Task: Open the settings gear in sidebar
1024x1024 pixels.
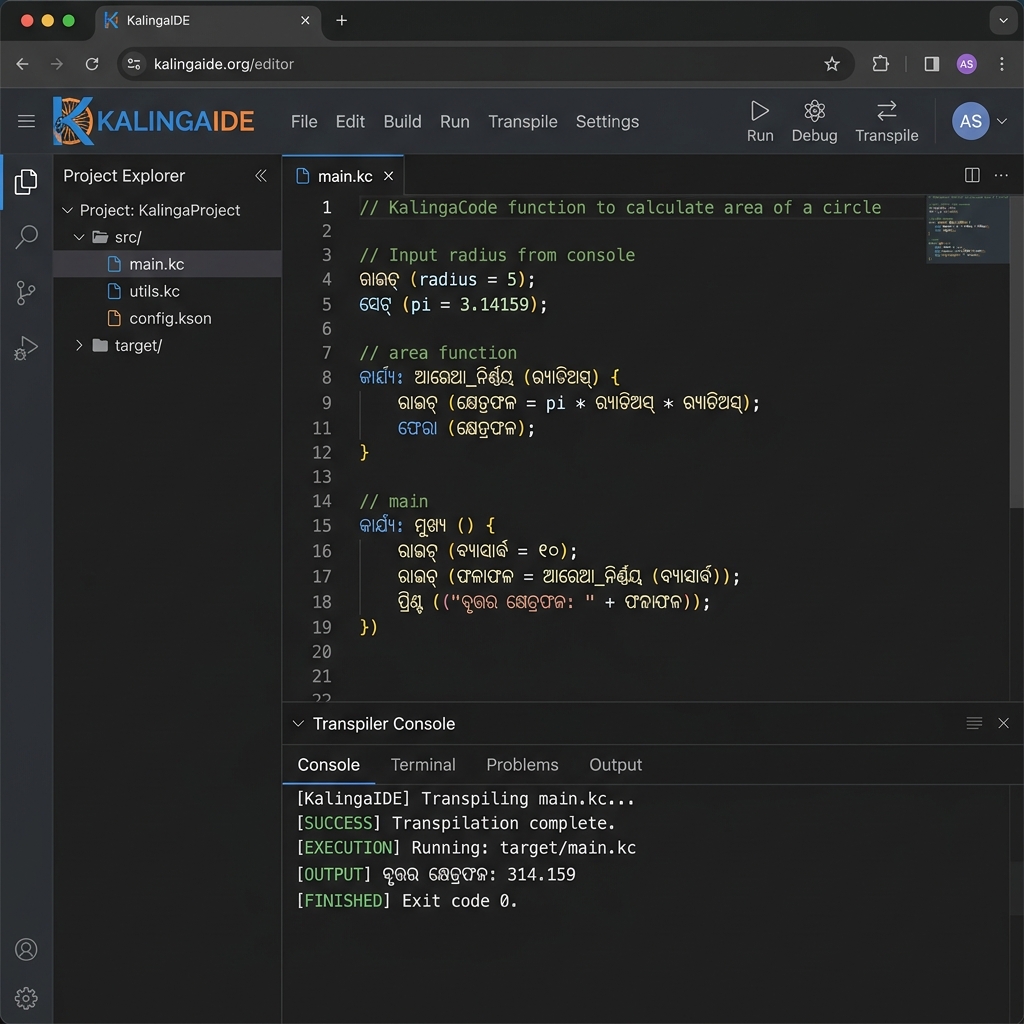Action: [x=26, y=998]
